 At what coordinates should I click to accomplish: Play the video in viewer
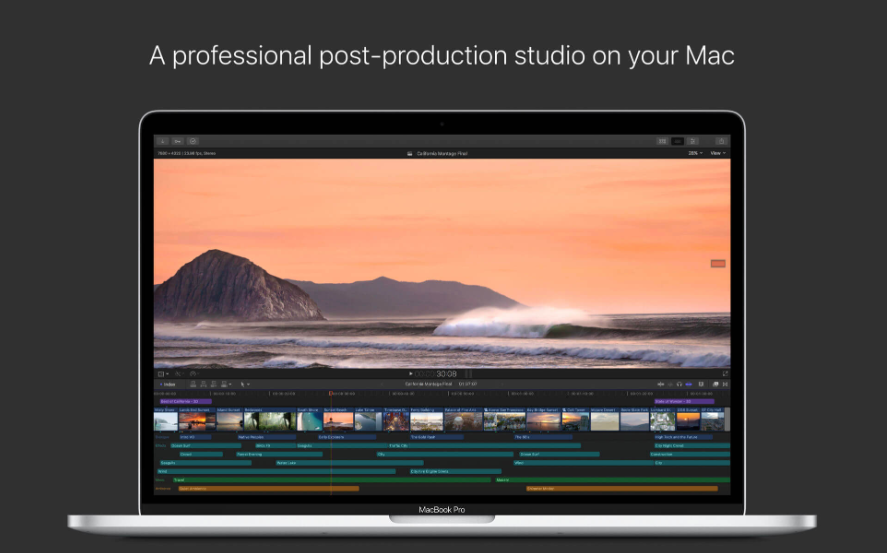pyautogui.click(x=411, y=374)
